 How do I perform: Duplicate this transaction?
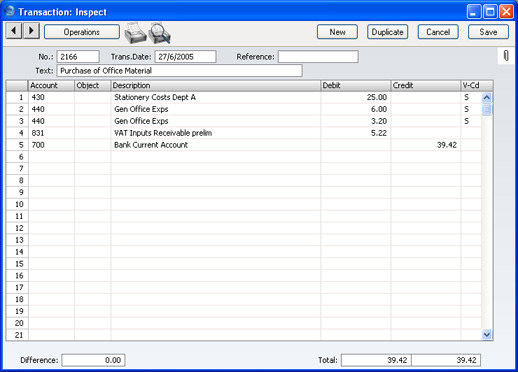point(387,32)
